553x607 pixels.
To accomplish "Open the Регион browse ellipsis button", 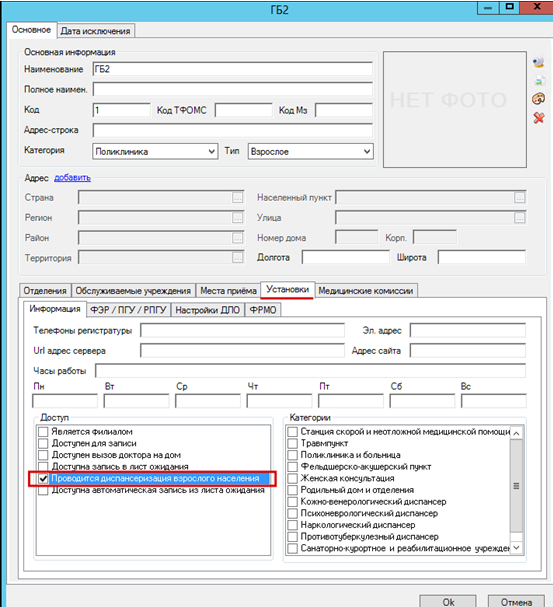I will 238,218.
